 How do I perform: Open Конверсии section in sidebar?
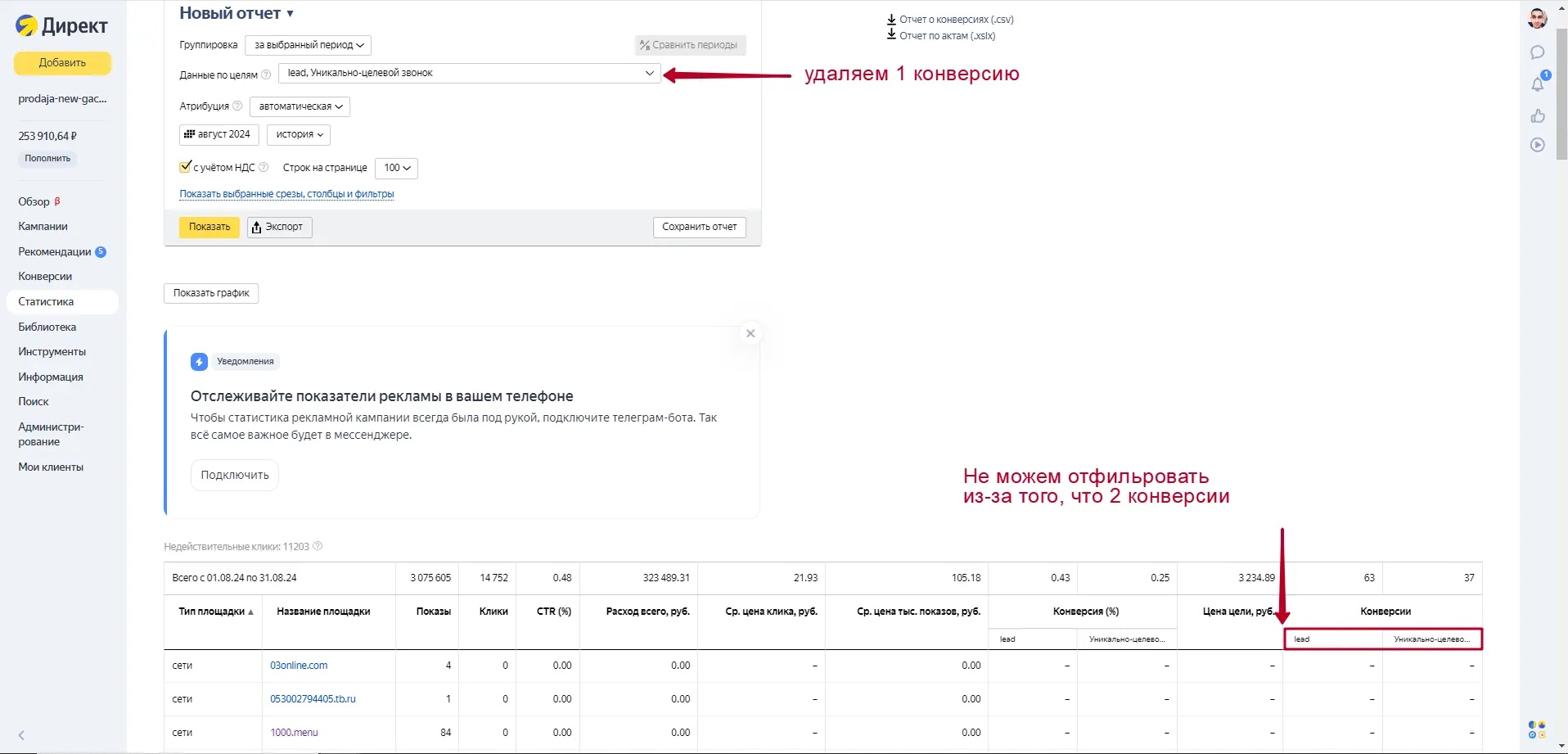coord(45,276)
